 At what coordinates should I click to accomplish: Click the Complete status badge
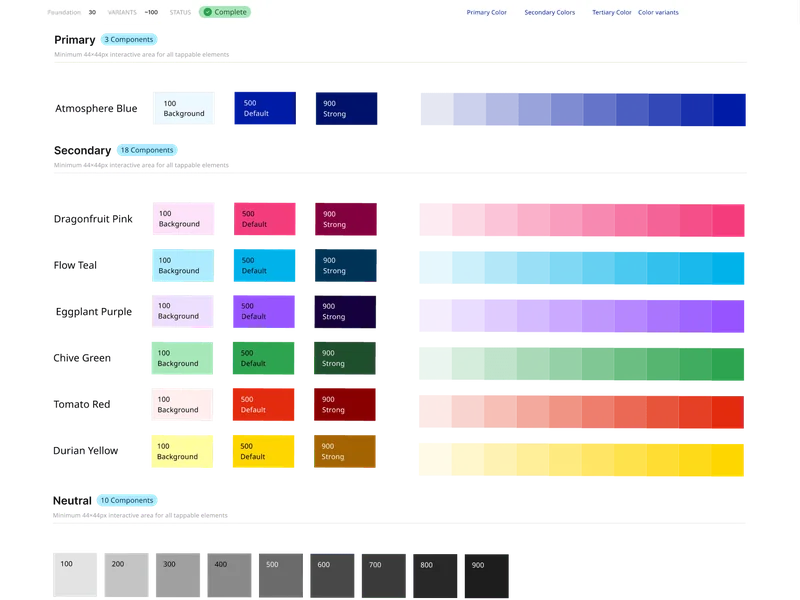(x=224, y=12)
